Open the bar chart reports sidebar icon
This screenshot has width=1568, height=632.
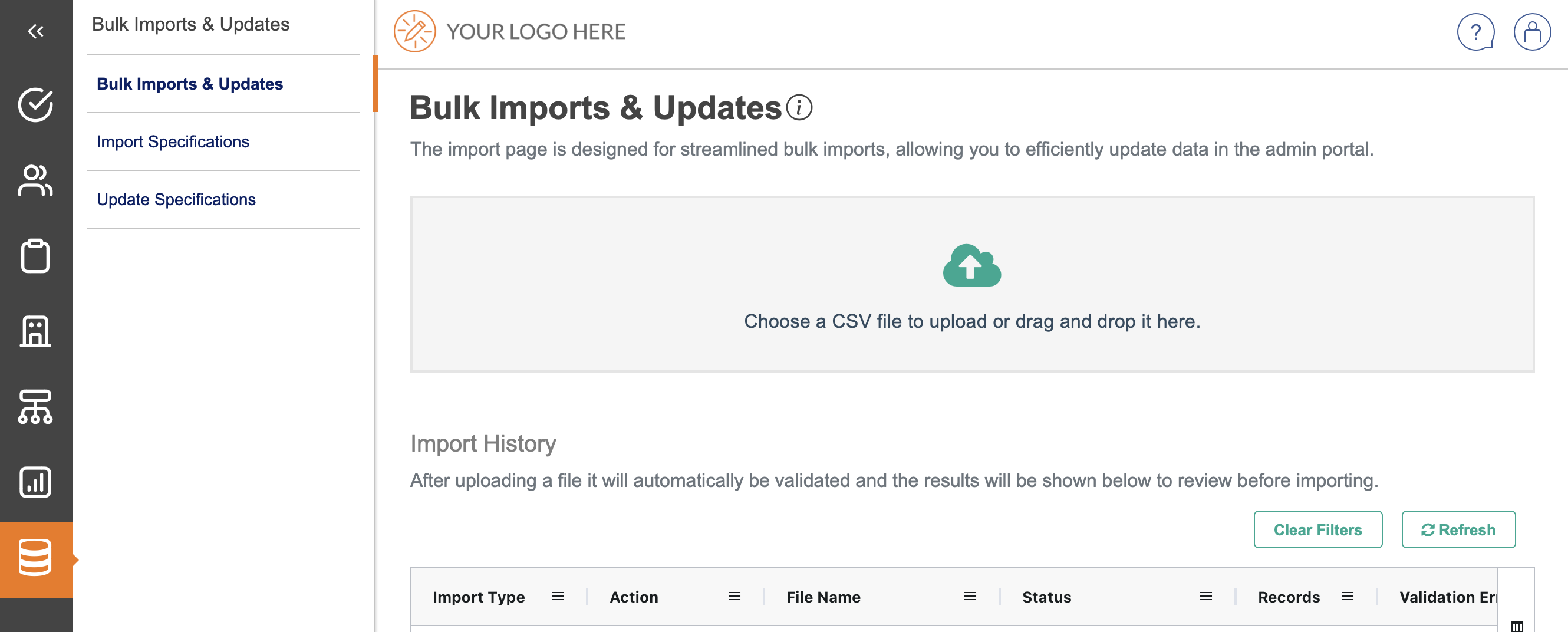pos(35,482)
